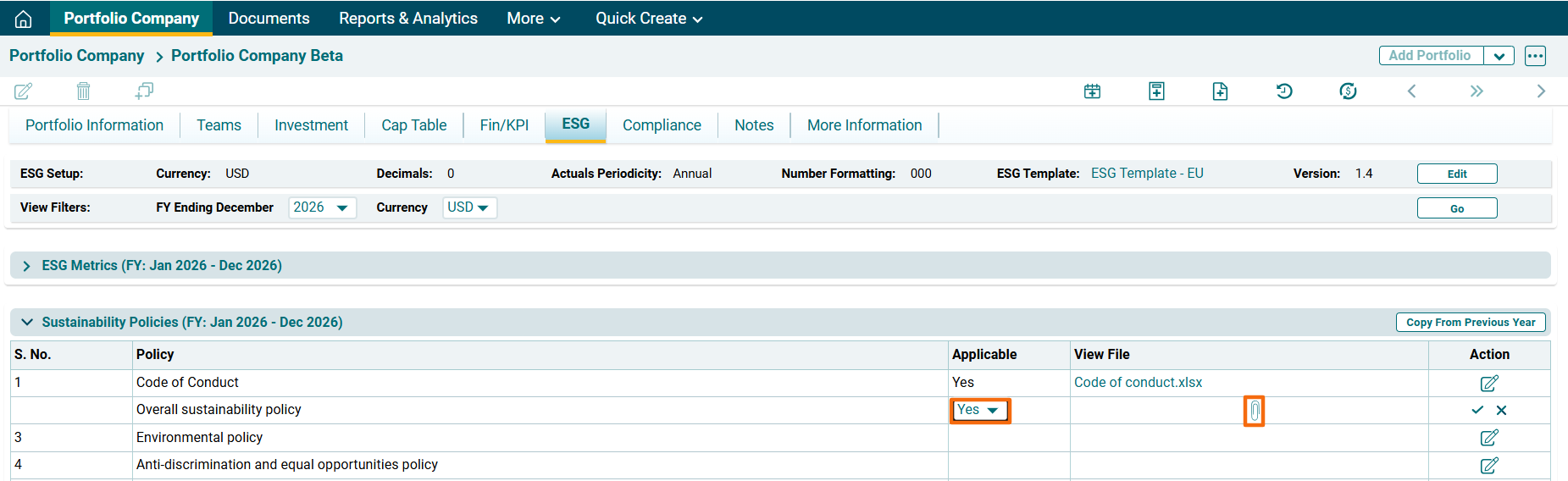Screen dimensions: 1568x481
Task: Edit the Code of Conduct policy row
Action: (x=1488, y=383)
